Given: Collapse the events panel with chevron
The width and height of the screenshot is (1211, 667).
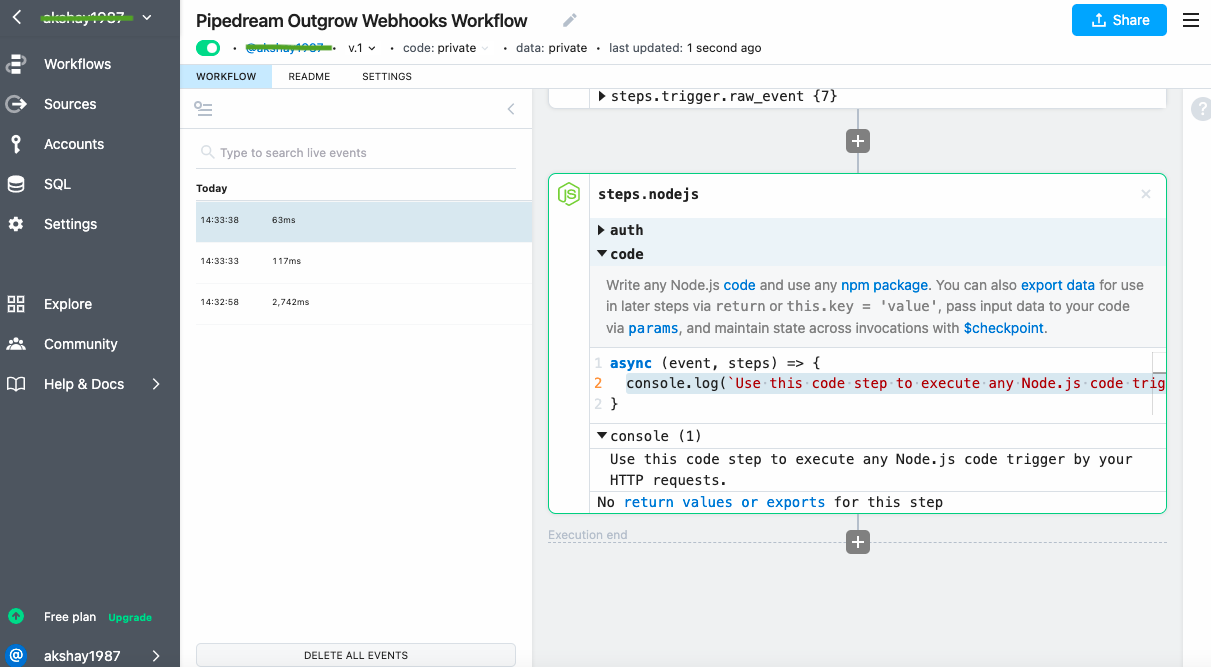Looking at the screenshot, I should (511, 109).
